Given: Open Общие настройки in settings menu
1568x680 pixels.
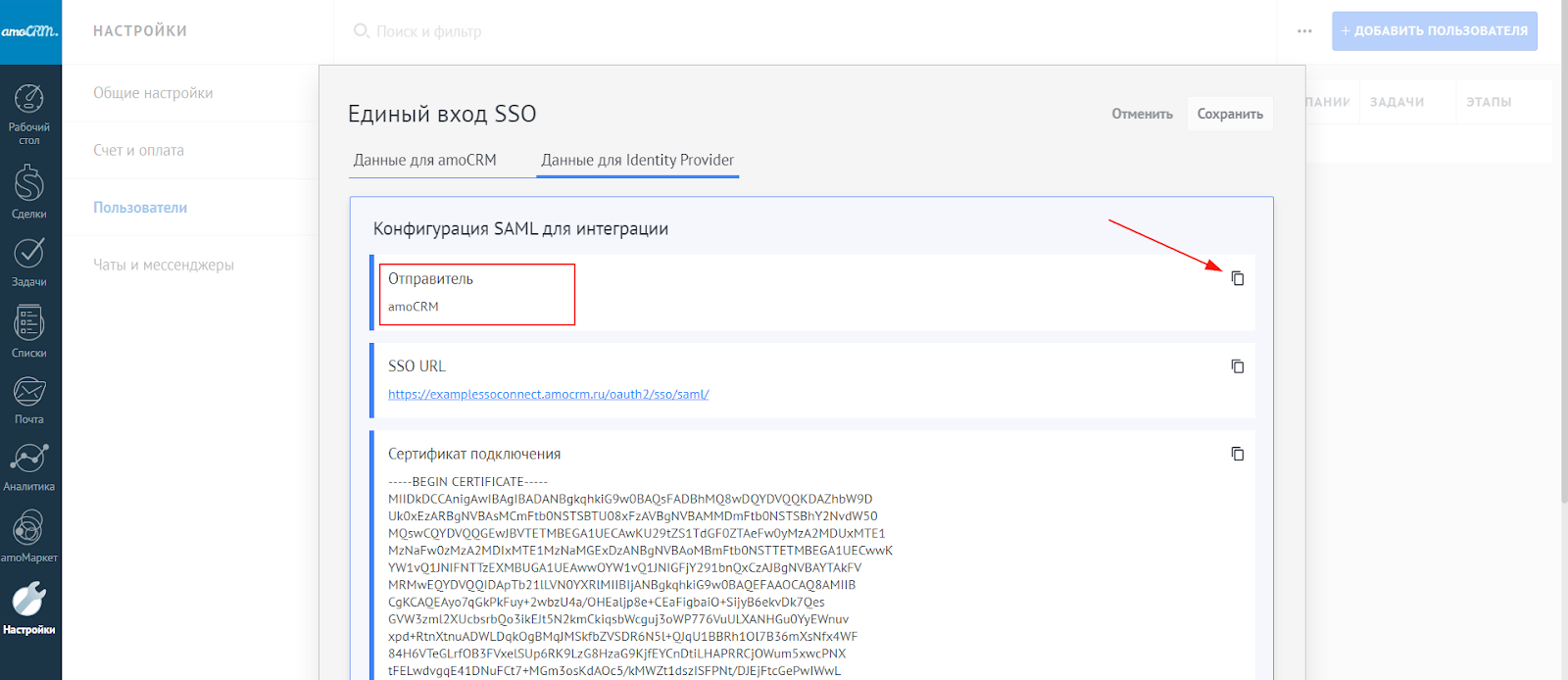Looking at the screenshot, I should (x=153, y=93).
